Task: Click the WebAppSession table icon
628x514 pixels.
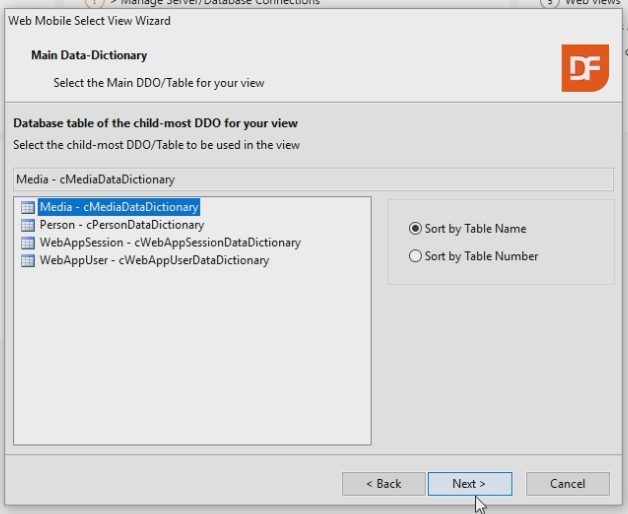Action: [28, 243]
